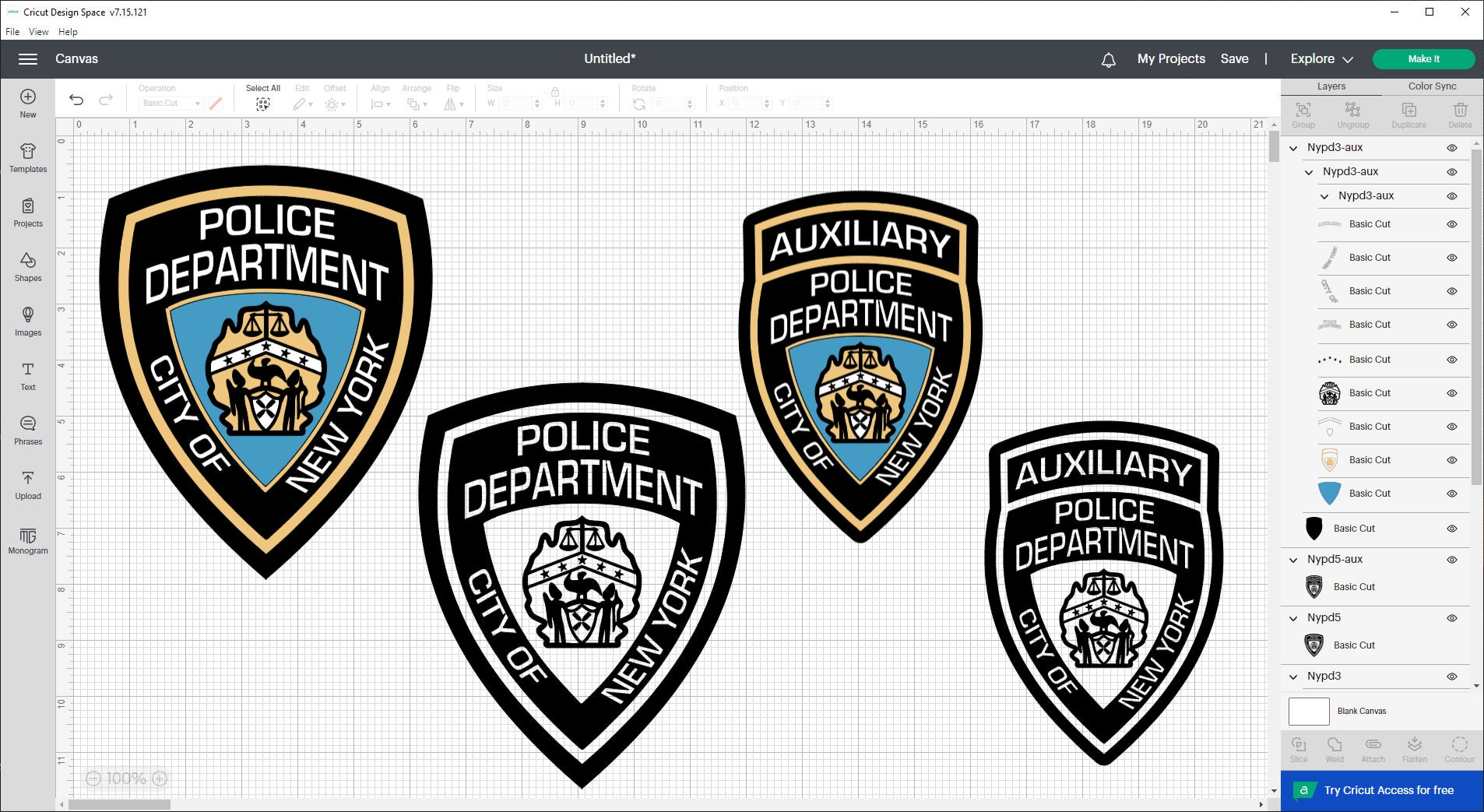Hide the black shield Basic Cut layer
The image size is (1484, 812).
point(1452,529)
